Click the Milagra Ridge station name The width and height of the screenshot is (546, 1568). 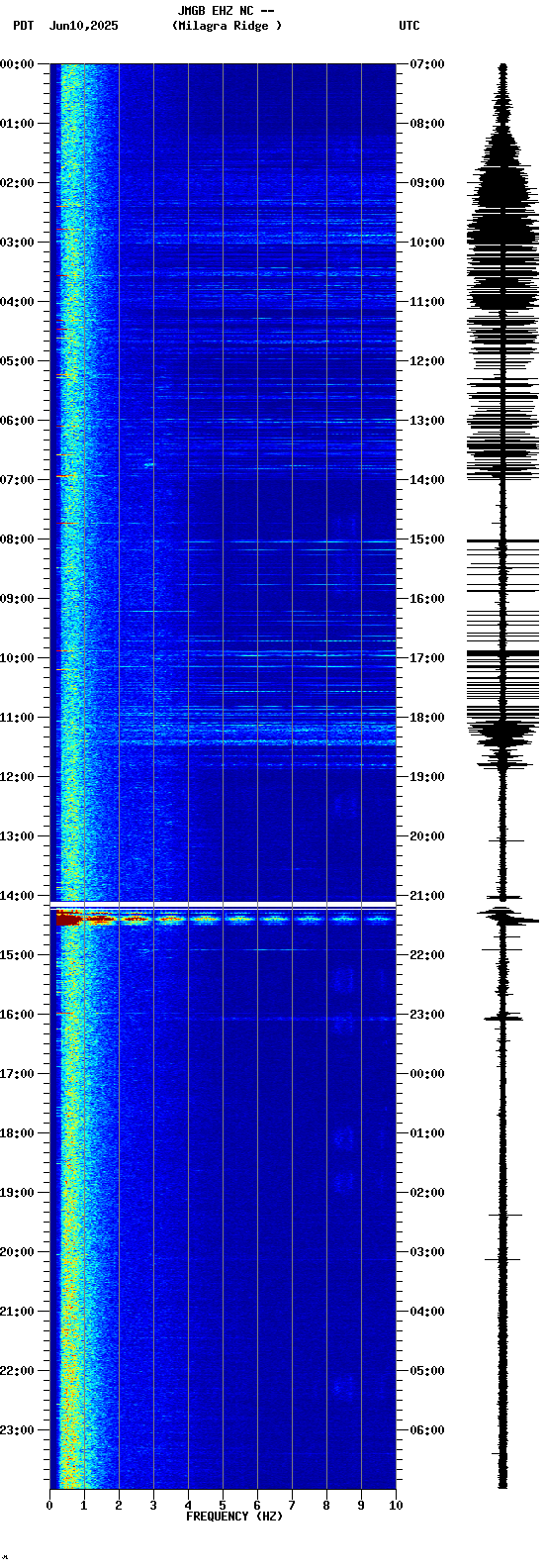click(227, 26)
